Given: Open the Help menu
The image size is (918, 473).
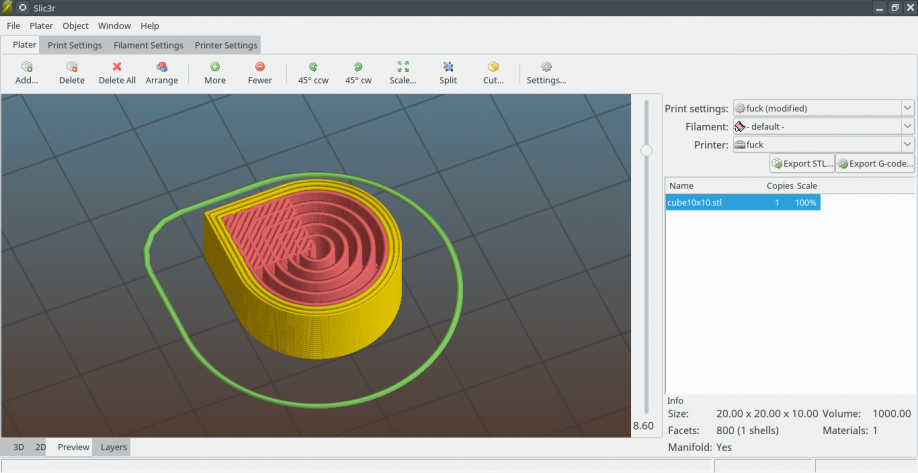Looking at the screenshot, I should pos(149,26).
